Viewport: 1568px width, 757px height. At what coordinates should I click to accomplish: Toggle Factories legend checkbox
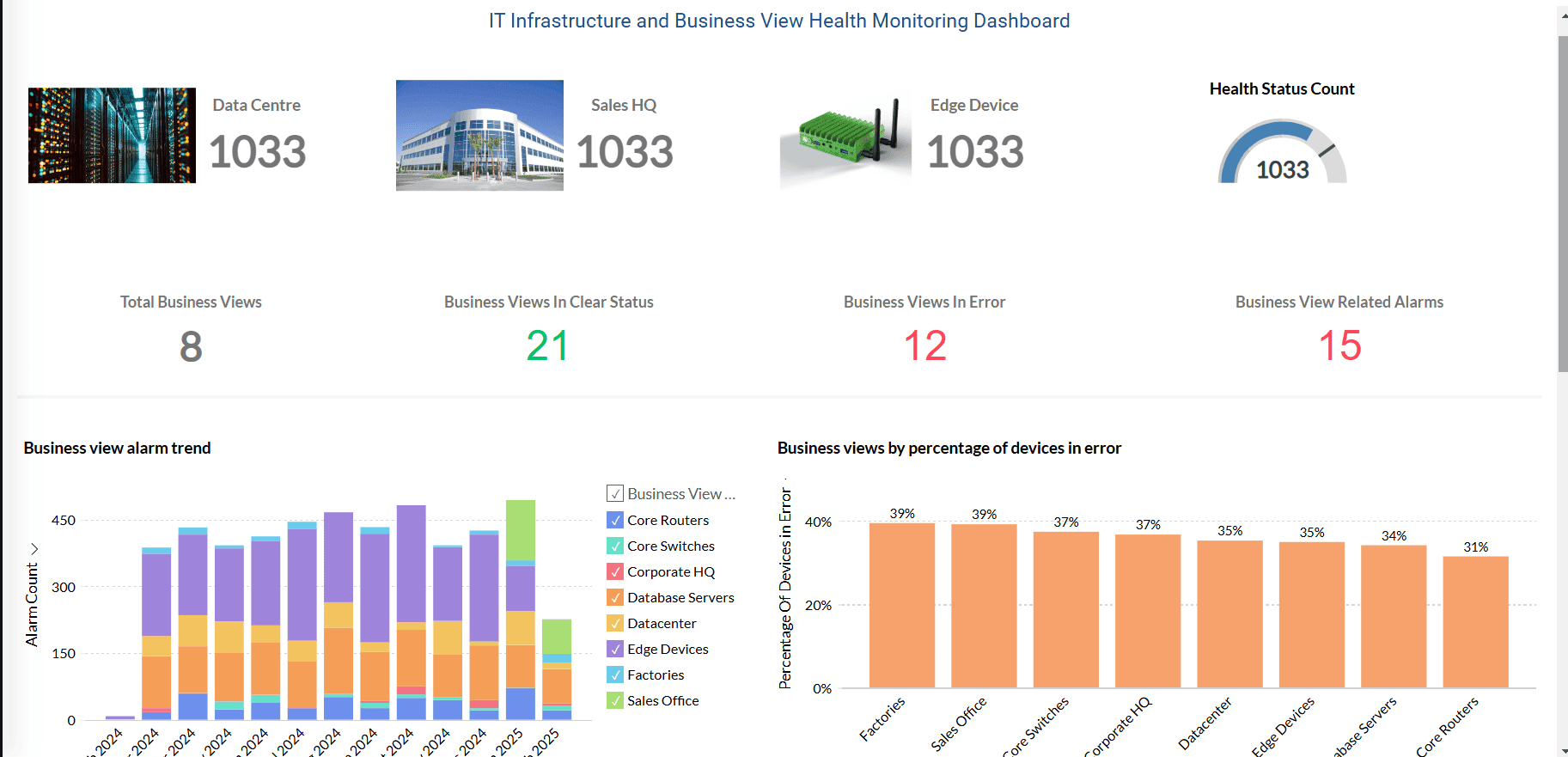[x=615, y=675]
